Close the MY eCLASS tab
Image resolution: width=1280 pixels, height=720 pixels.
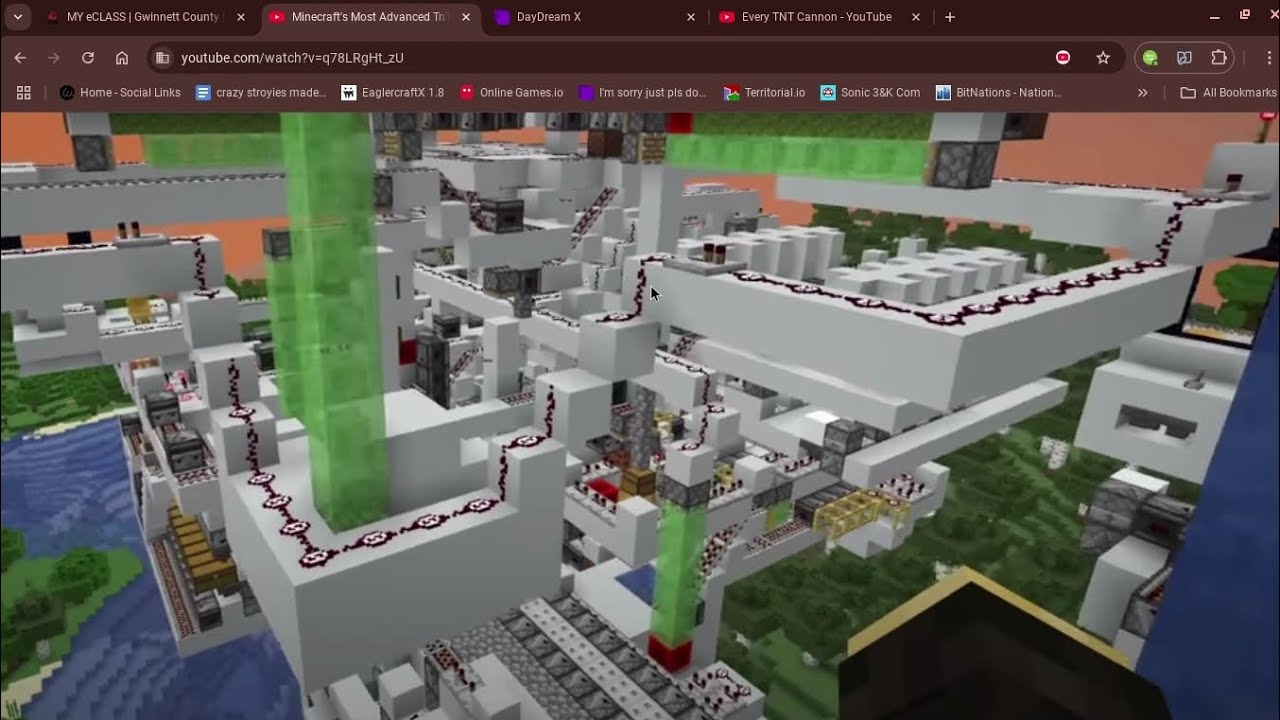[x=243, y=17]
